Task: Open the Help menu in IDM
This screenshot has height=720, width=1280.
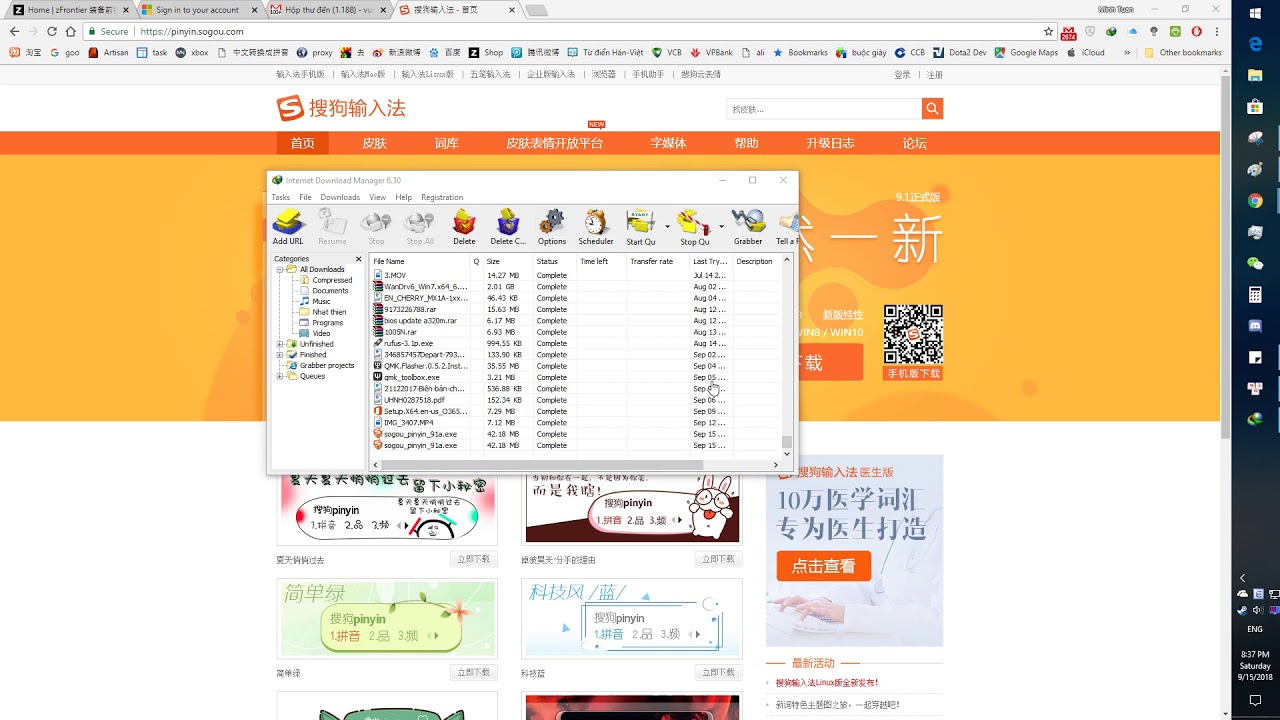Action: tap(403, 197)
